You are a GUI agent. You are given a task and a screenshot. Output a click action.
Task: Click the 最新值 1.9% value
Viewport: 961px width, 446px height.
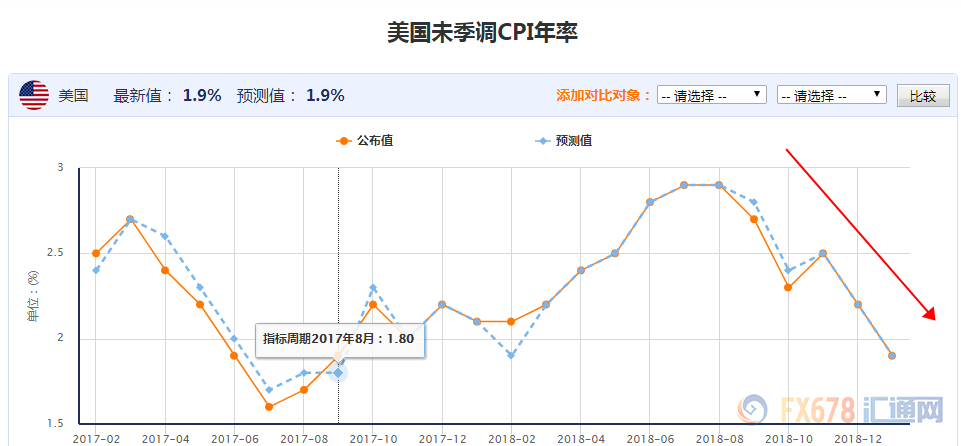(x=202, y=95)
